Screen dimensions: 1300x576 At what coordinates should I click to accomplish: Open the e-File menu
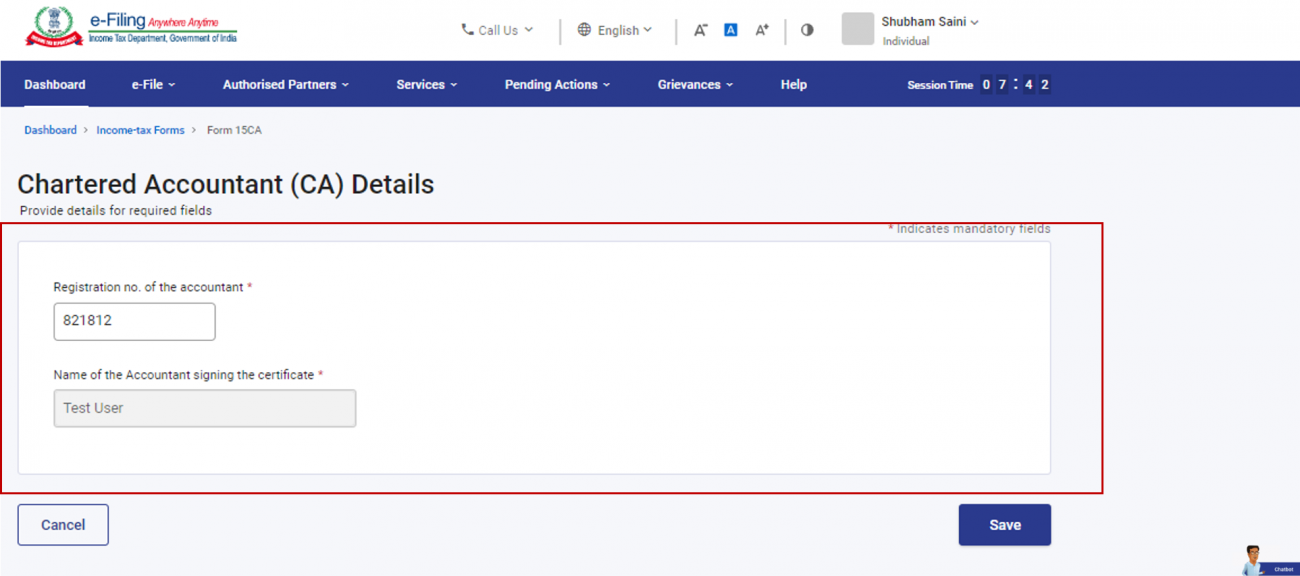click(x=152, y=84)
